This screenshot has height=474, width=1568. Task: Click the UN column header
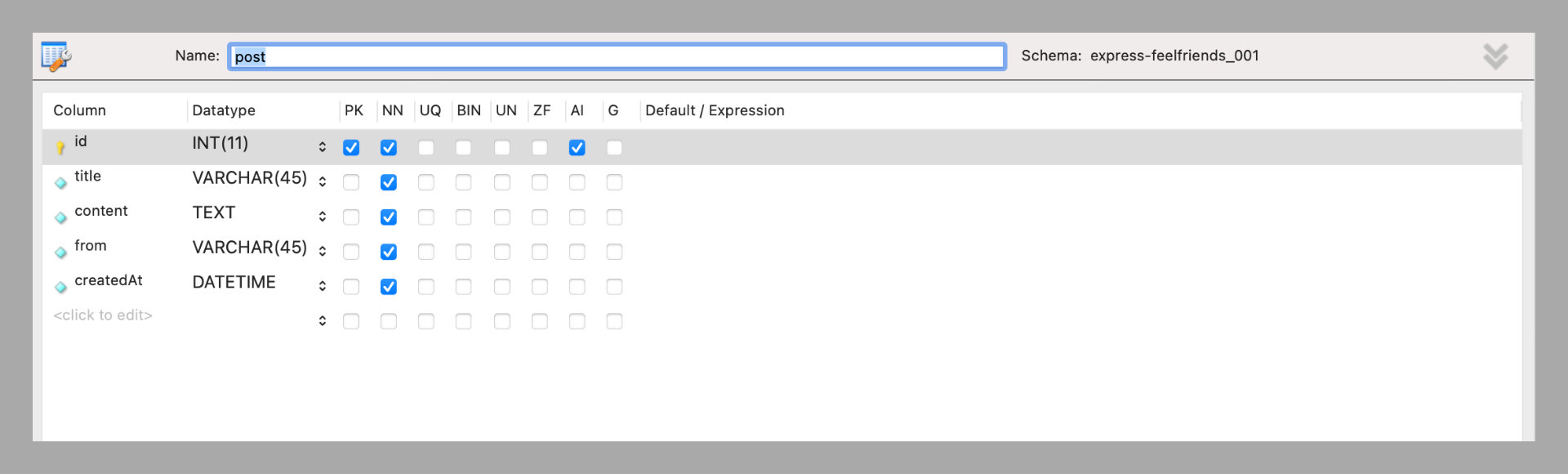click(x=506, y=110)
